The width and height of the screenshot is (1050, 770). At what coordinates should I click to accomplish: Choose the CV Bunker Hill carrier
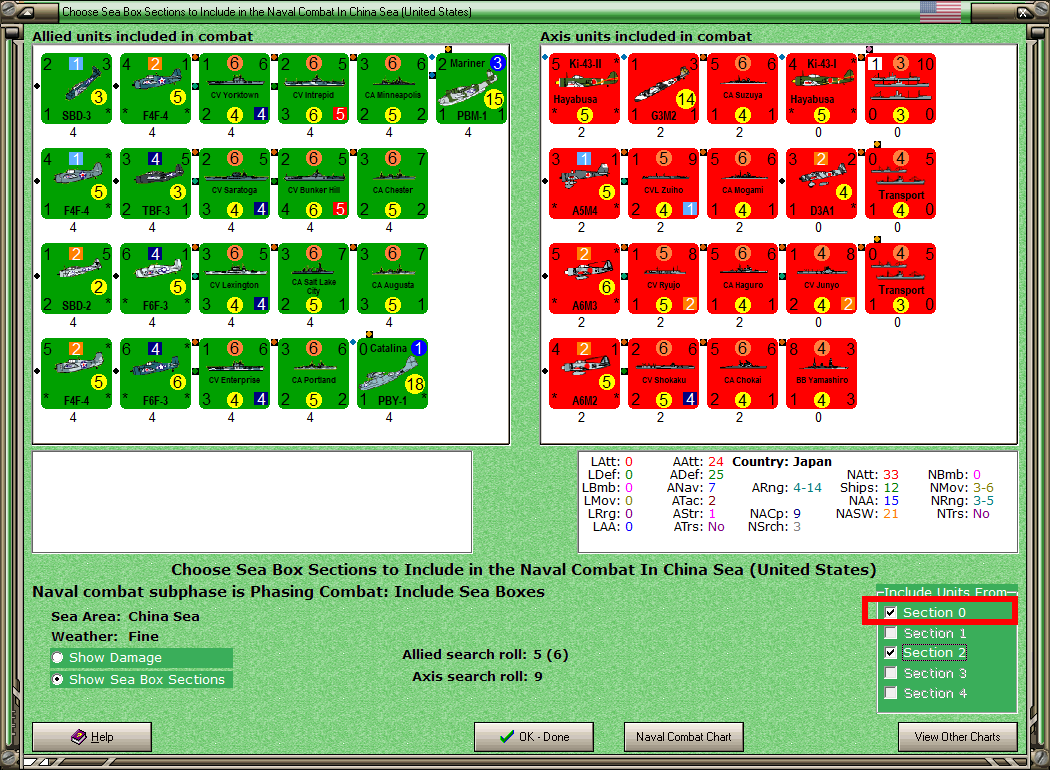coord(313,183)
